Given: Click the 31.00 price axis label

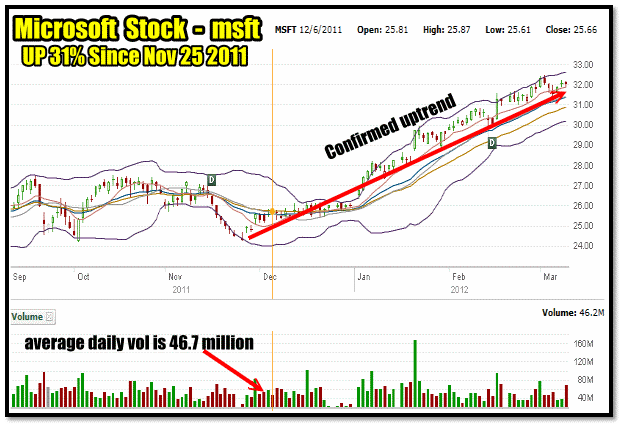Looking at the screenshot, I should [x=583, y=105].
